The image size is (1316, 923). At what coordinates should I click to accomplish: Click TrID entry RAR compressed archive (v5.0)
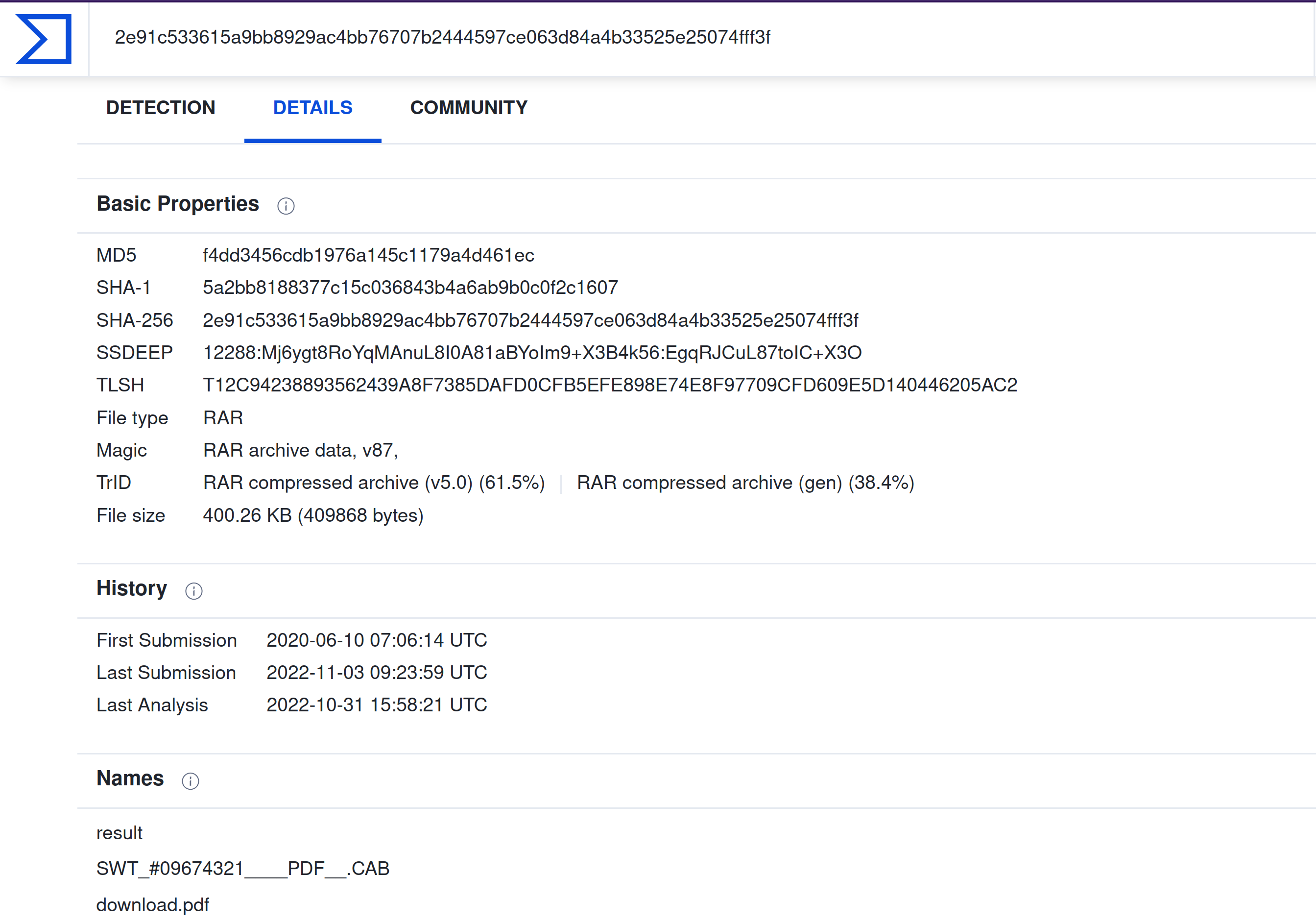(374, 483)
